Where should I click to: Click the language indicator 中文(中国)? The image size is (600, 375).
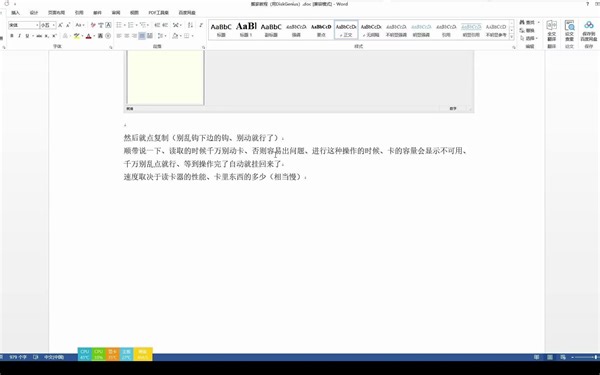(x=54, y=357)
